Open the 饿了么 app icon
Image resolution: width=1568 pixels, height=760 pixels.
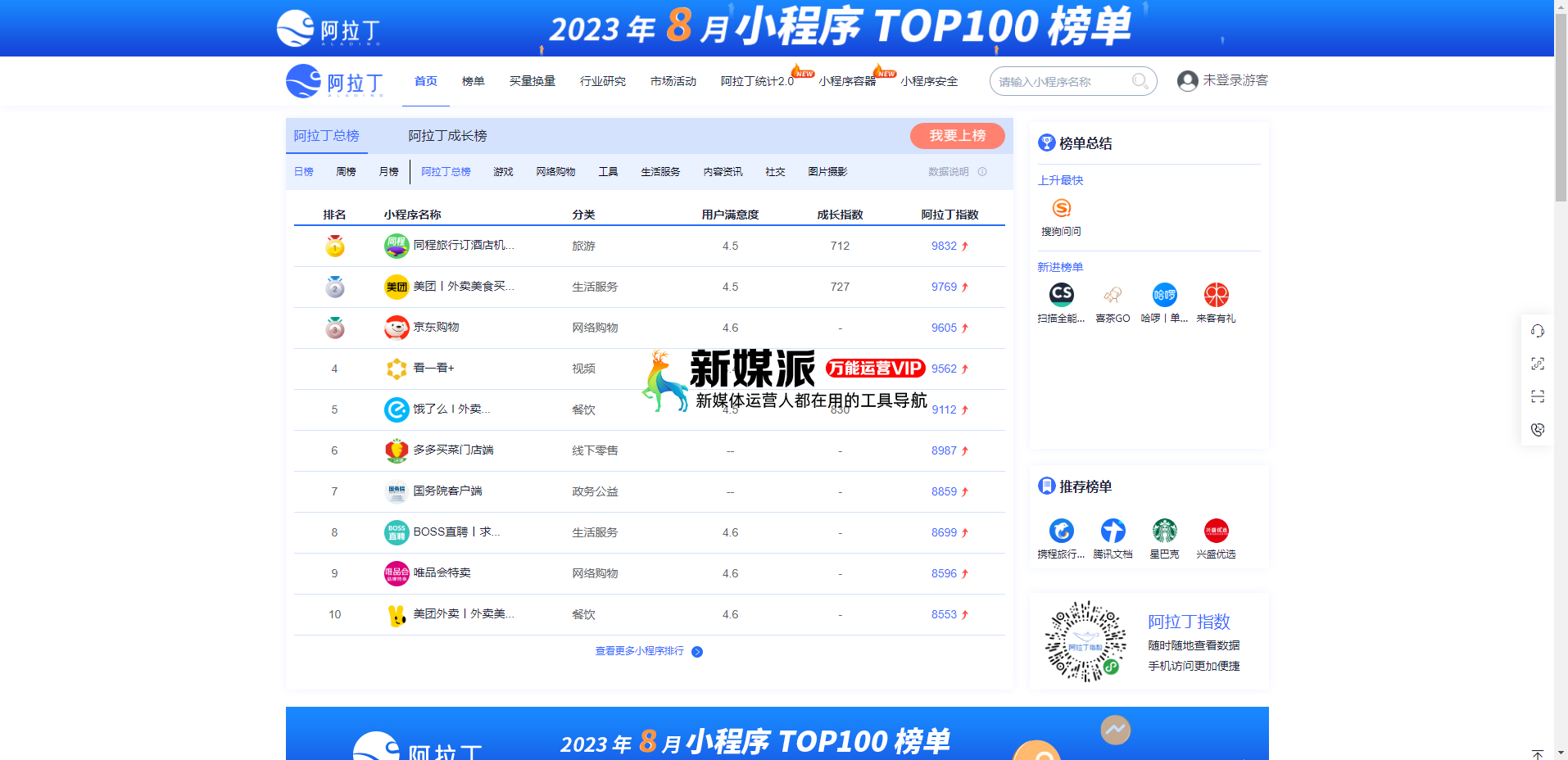coord(397,409)
